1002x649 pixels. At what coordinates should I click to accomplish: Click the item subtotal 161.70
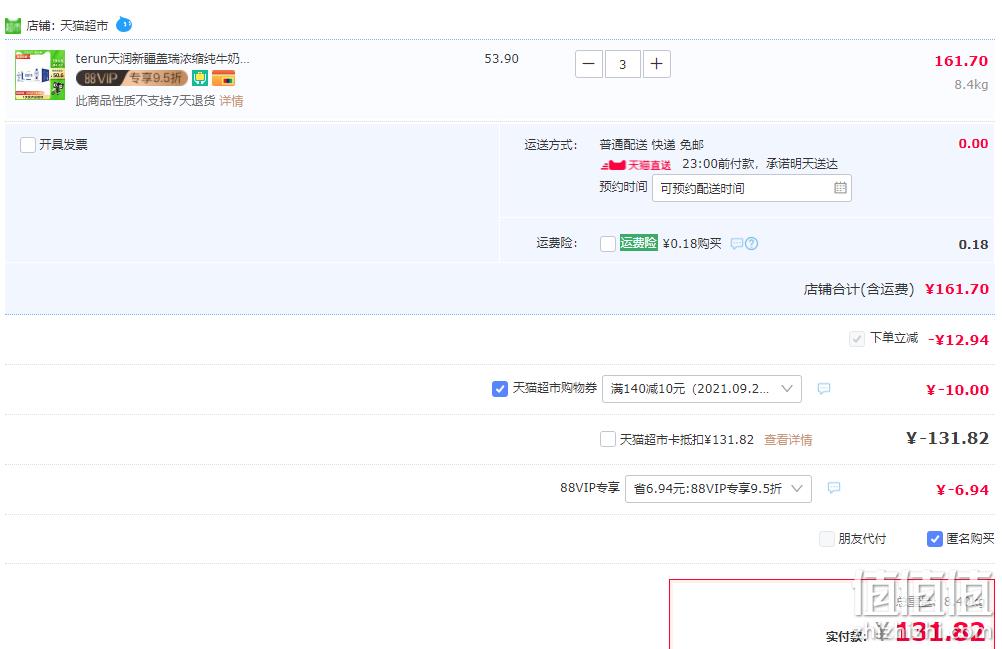coord(961,61)
